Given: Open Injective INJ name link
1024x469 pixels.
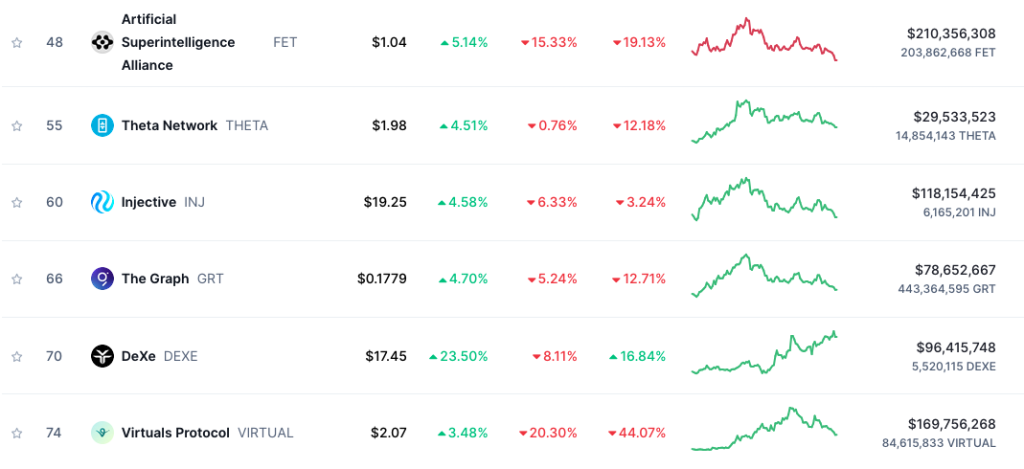Looking at the screenshot, I should click(163, 202).
